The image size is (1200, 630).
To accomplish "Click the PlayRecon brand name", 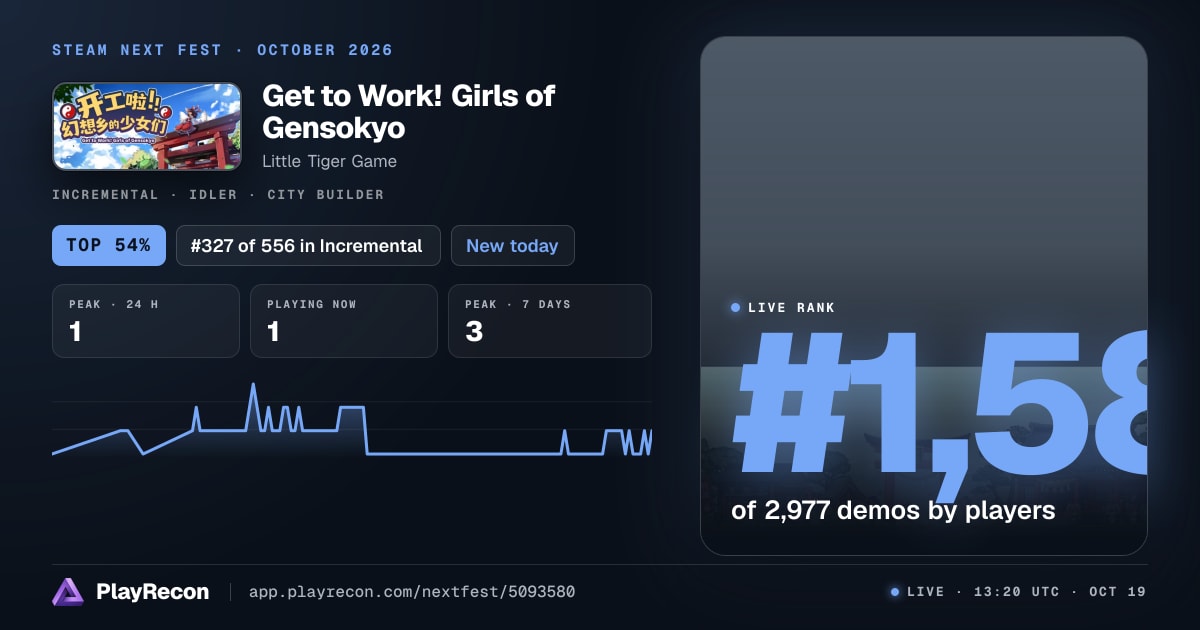I will point(153,592).
